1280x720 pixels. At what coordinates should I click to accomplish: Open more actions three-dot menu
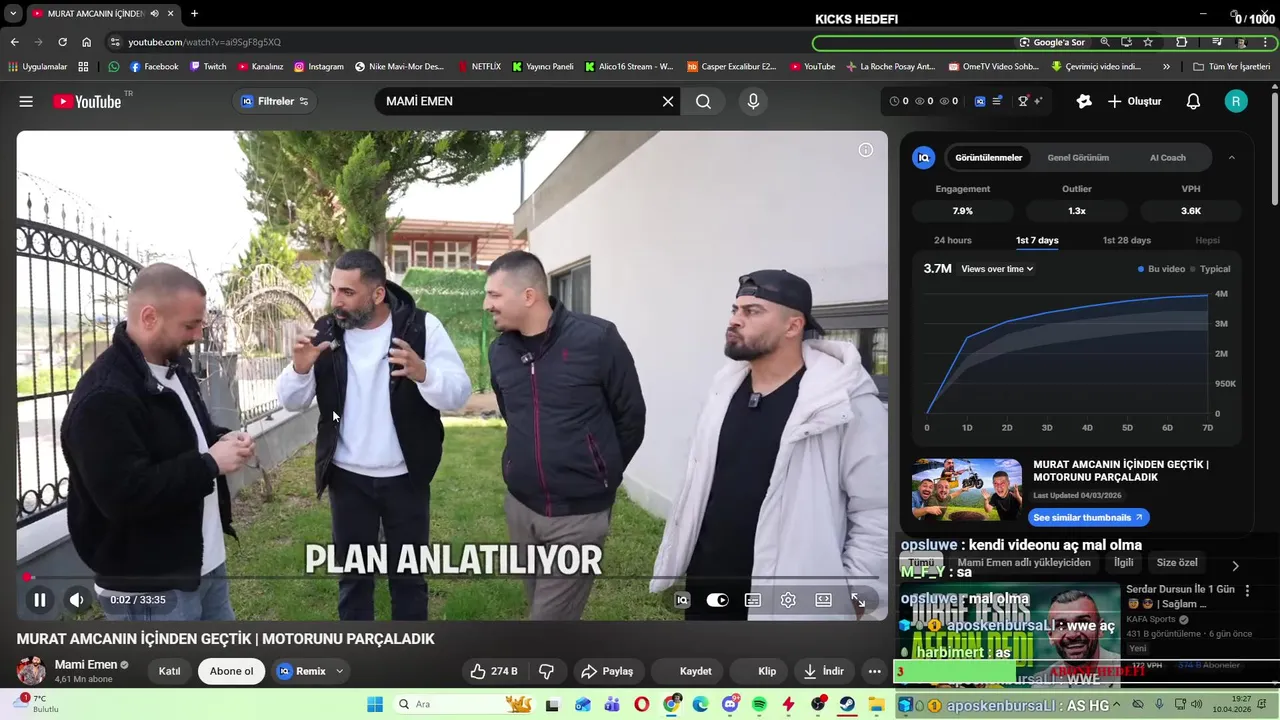coord(875,671)
